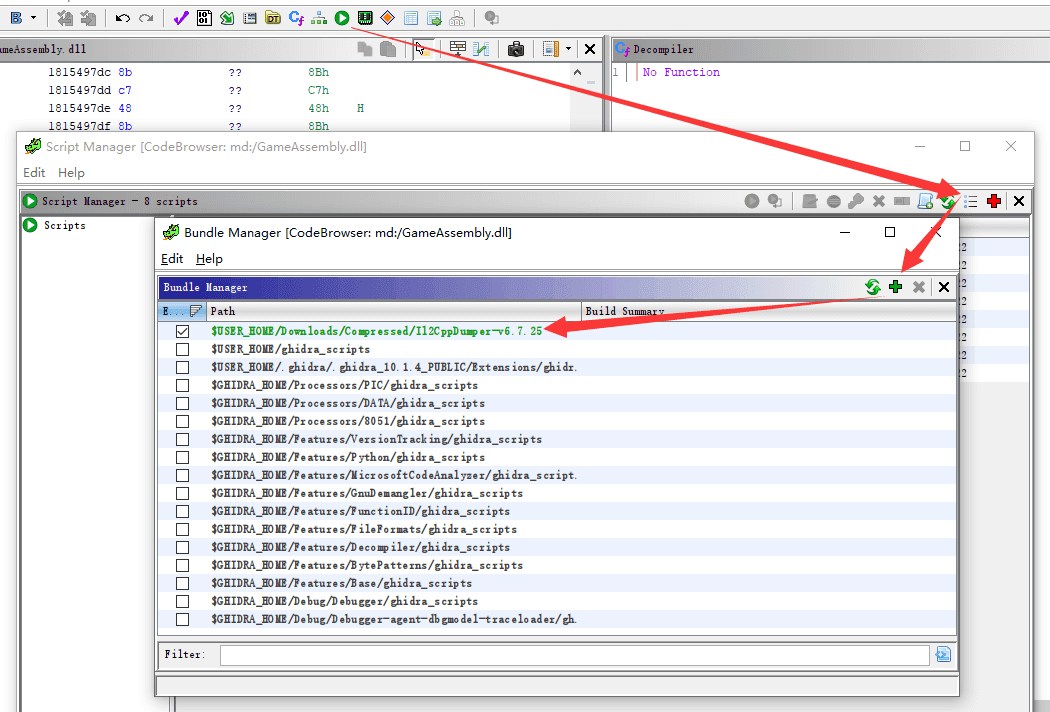Take snapshot with camera icon

(x=516, y=49)
